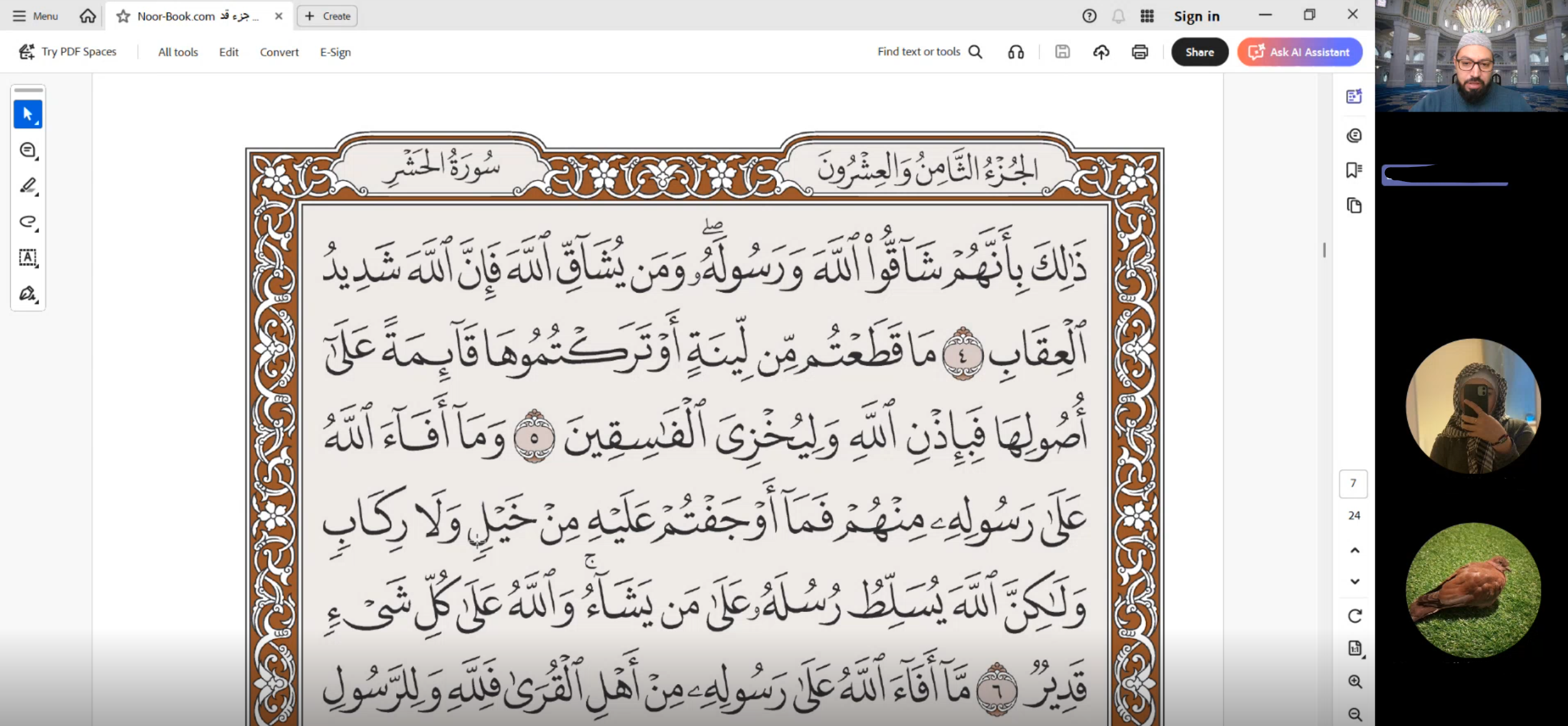Image resolution: width=1568 pixels, height=726 pixels.
Task: Go to next page arrow
Action: click(1354, 581)
